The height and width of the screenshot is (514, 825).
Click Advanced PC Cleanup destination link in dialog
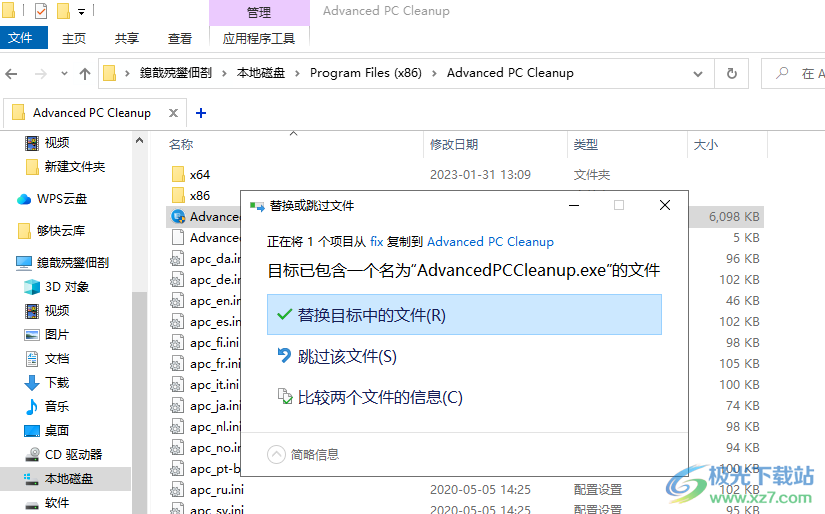(x=490, y=241)
